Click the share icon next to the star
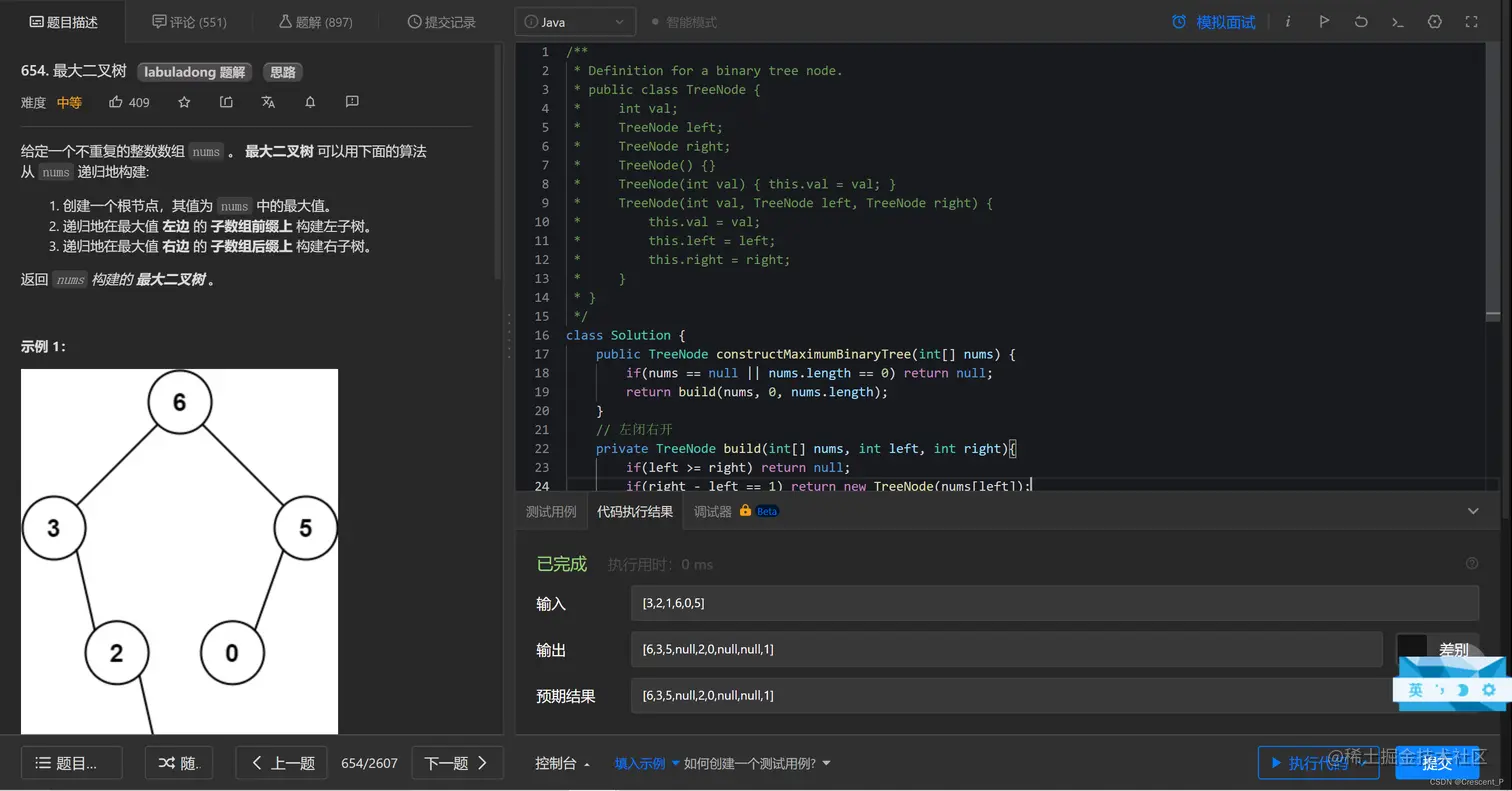Image resolution: width=1512 pixels, height=791 pixels. (x=226, y=102)
